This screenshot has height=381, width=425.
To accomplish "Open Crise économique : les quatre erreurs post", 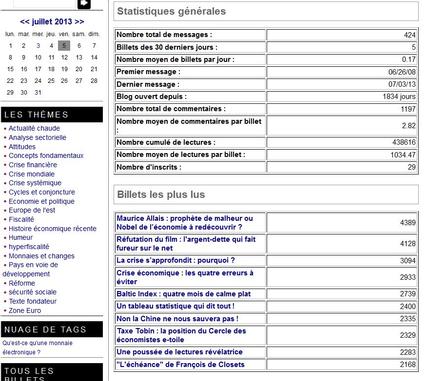I will (x=185, y=277).
